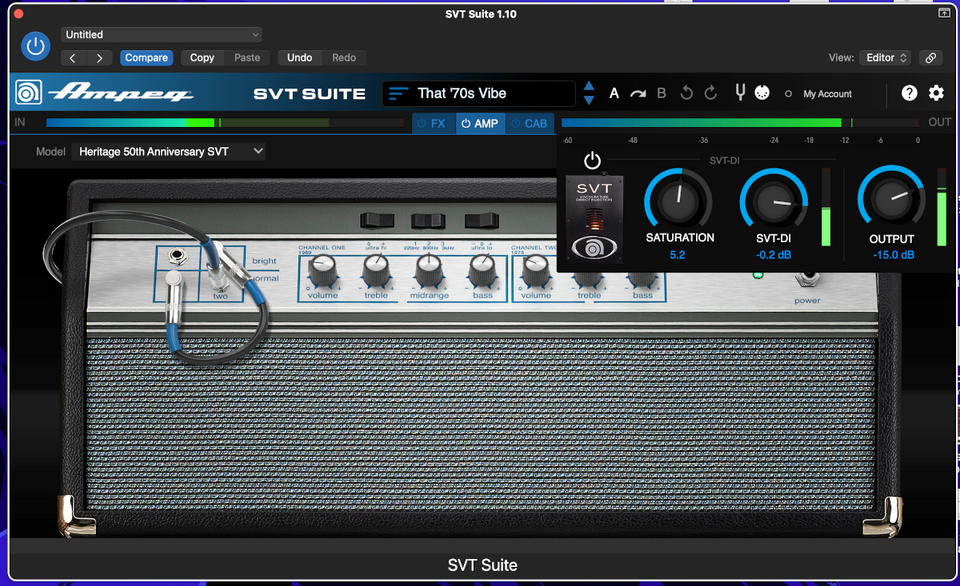Click the Paste button
The image size is (960, 586).
[x=247, y=58]
